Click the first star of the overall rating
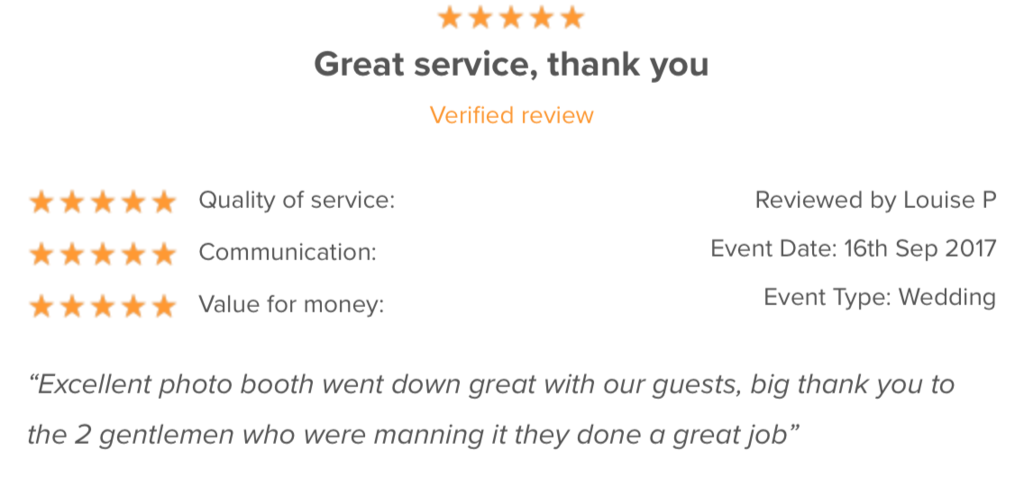The width and height of the screenshot is (1024, 486). [x=450, y=17]
